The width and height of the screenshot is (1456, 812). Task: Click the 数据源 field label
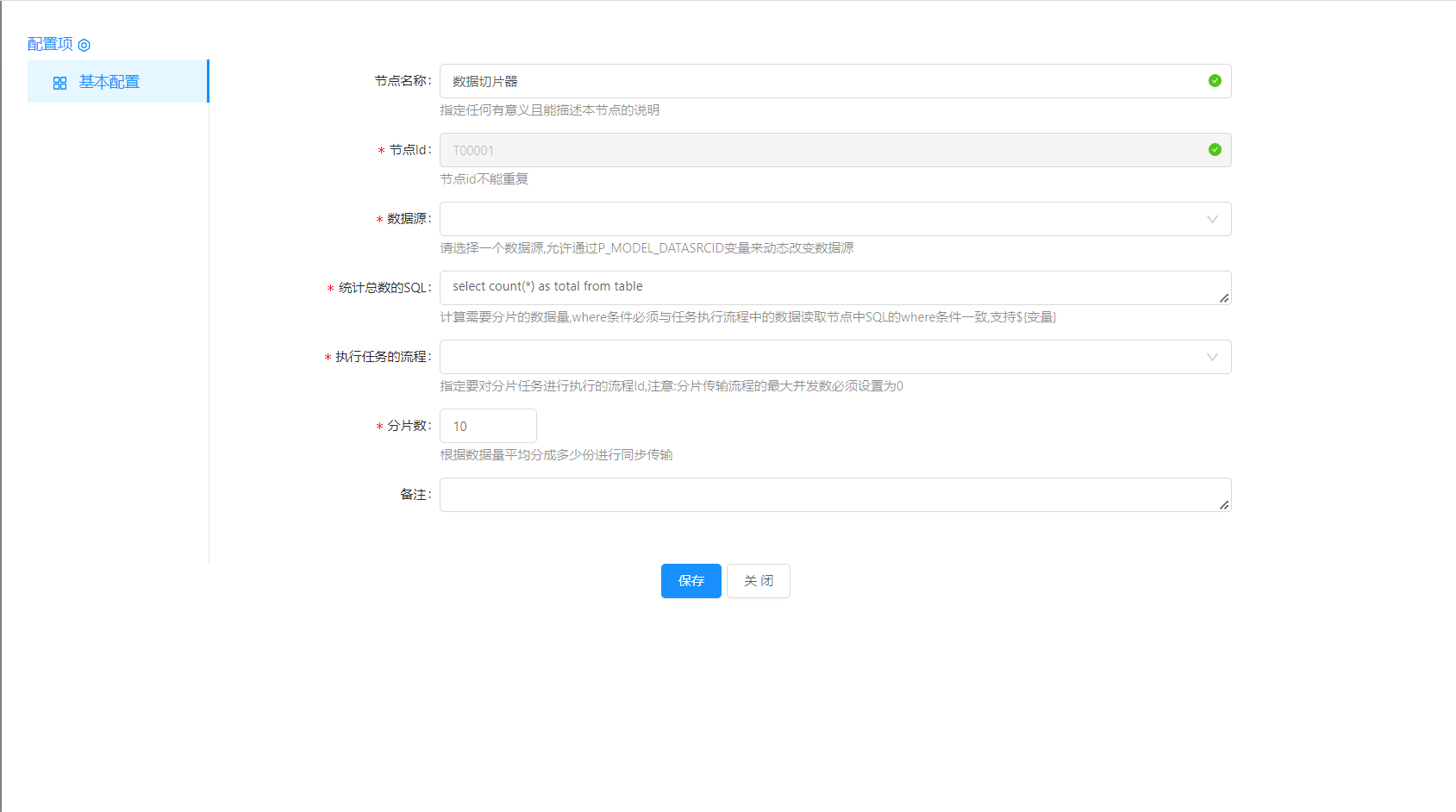tap(408, 219)
